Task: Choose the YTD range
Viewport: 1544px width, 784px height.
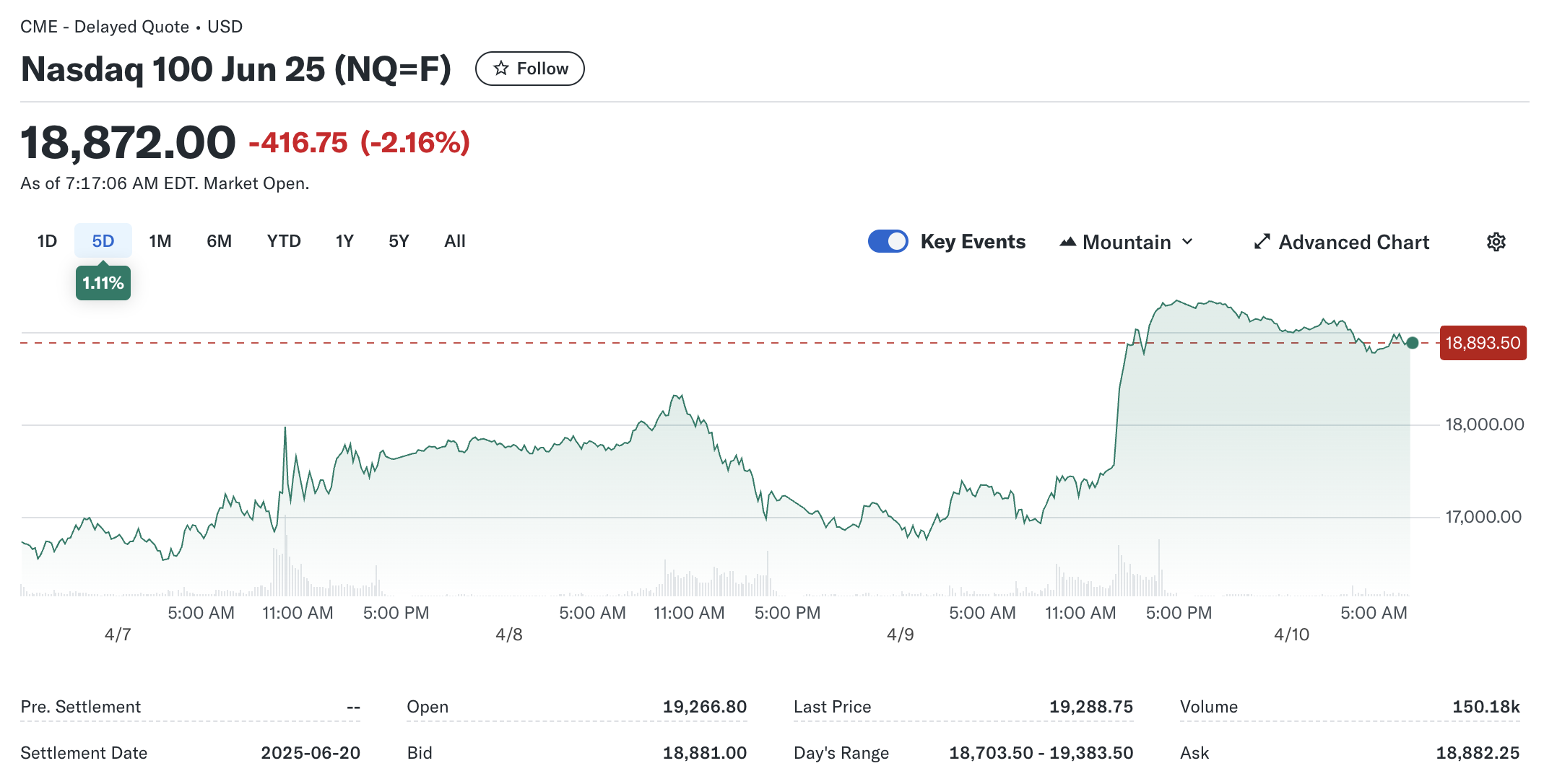Action: [284, 241]
